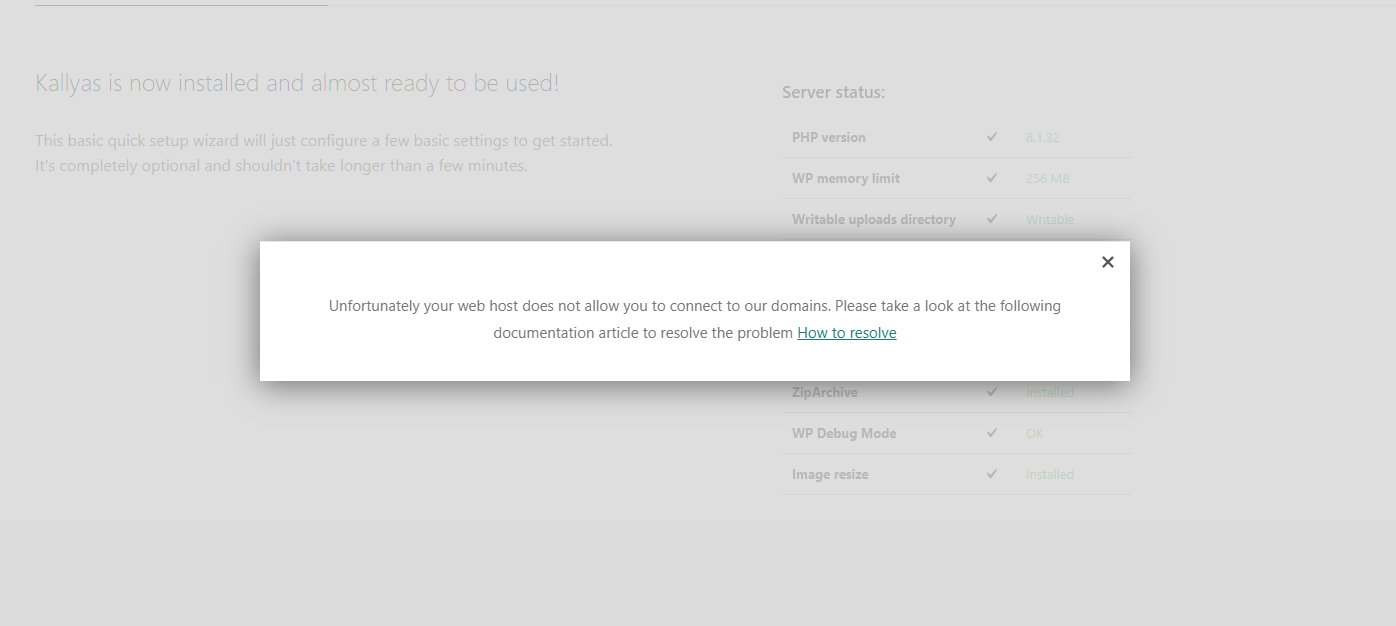The height and width of the screenshot is (626, 1396).
Task: Click the Image resize checkmark icon
Action: click(992, 474)
